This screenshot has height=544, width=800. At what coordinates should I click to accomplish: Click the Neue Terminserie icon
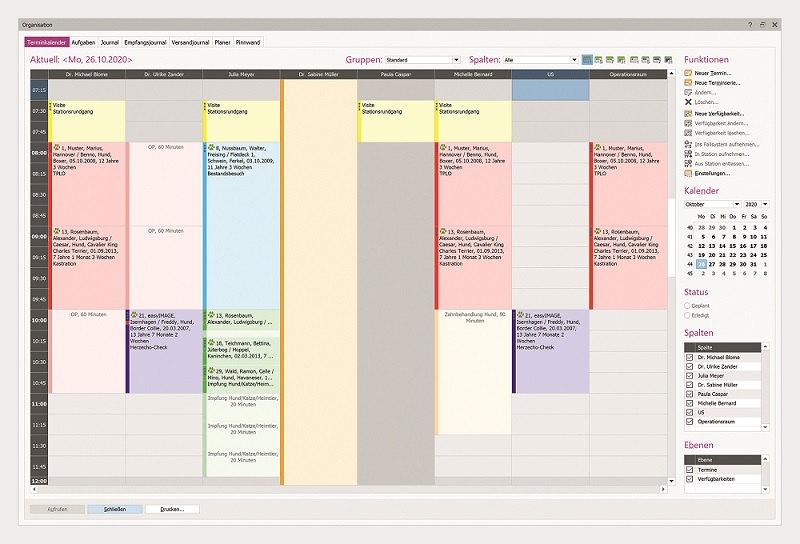688,84
